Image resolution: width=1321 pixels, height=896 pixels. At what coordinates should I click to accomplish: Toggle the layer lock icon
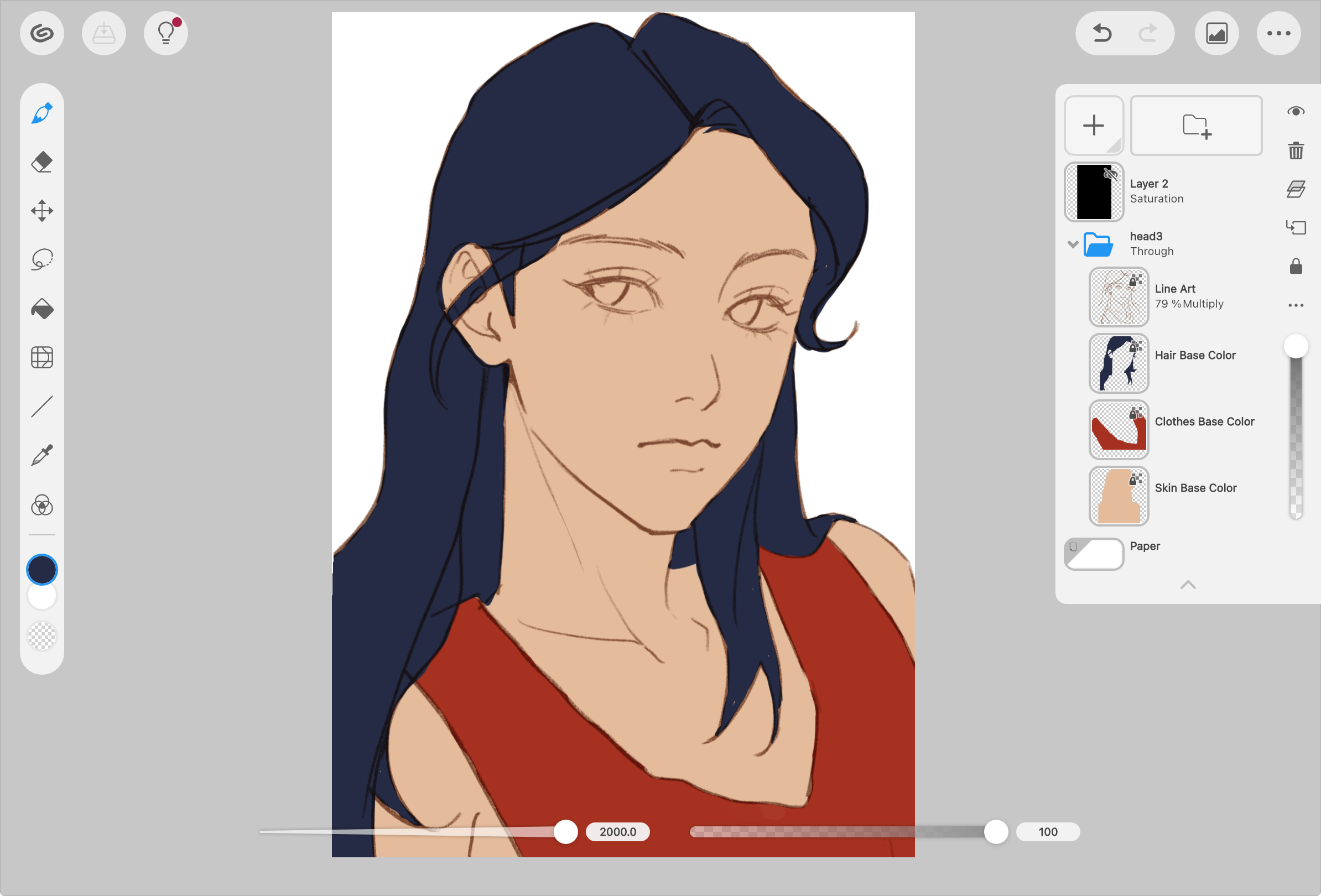(1296, 266)
